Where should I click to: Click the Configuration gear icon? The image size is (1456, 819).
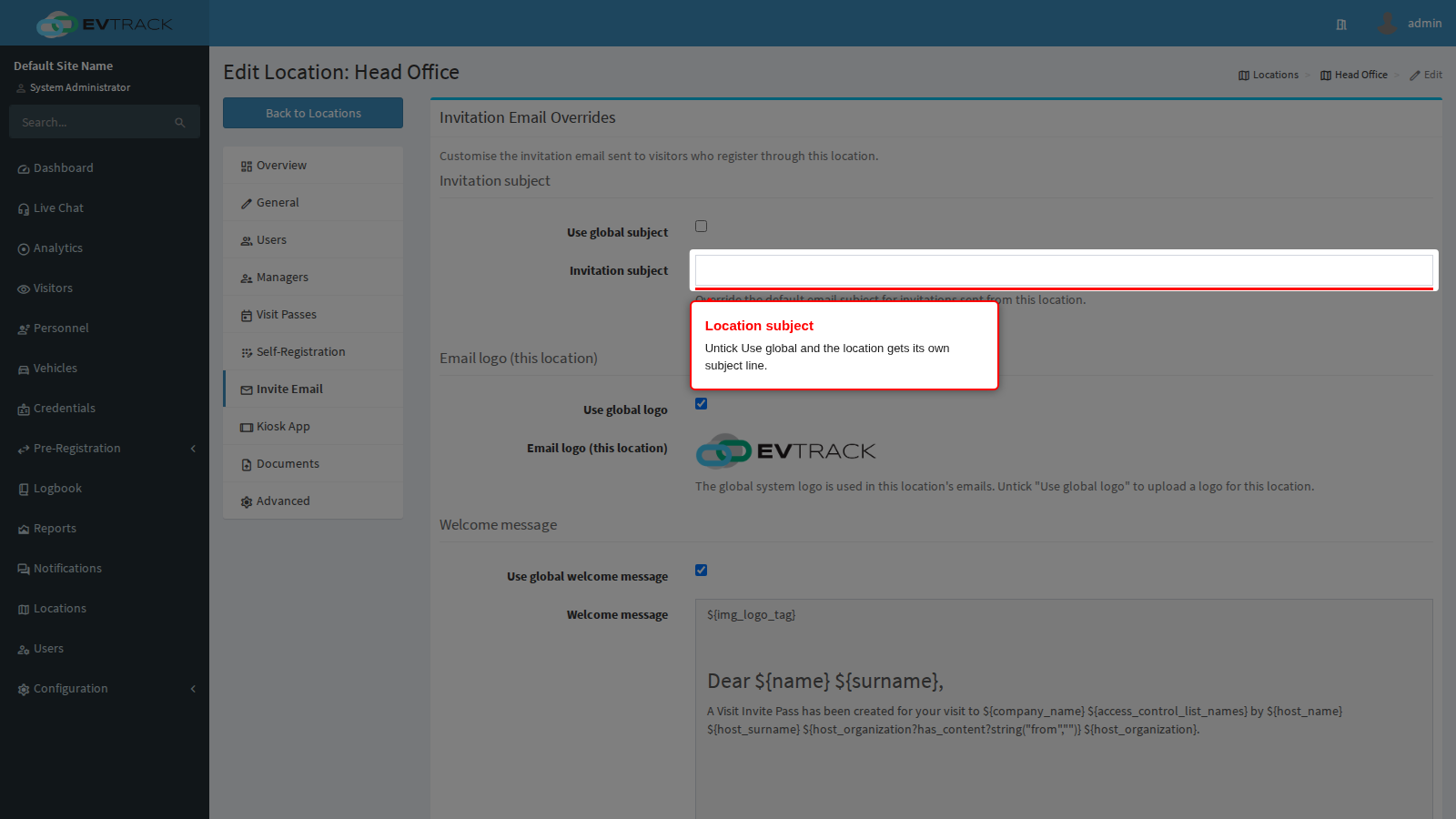tap(24, 690)
